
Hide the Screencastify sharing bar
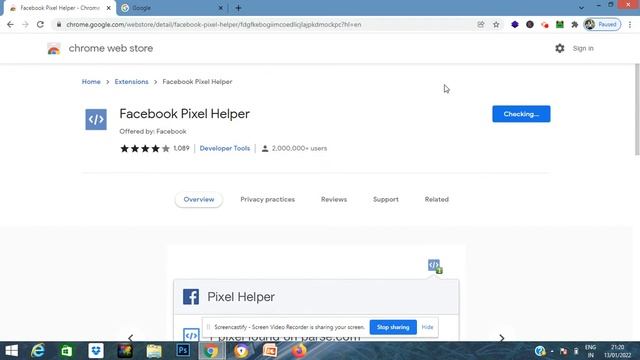(427, 327)
